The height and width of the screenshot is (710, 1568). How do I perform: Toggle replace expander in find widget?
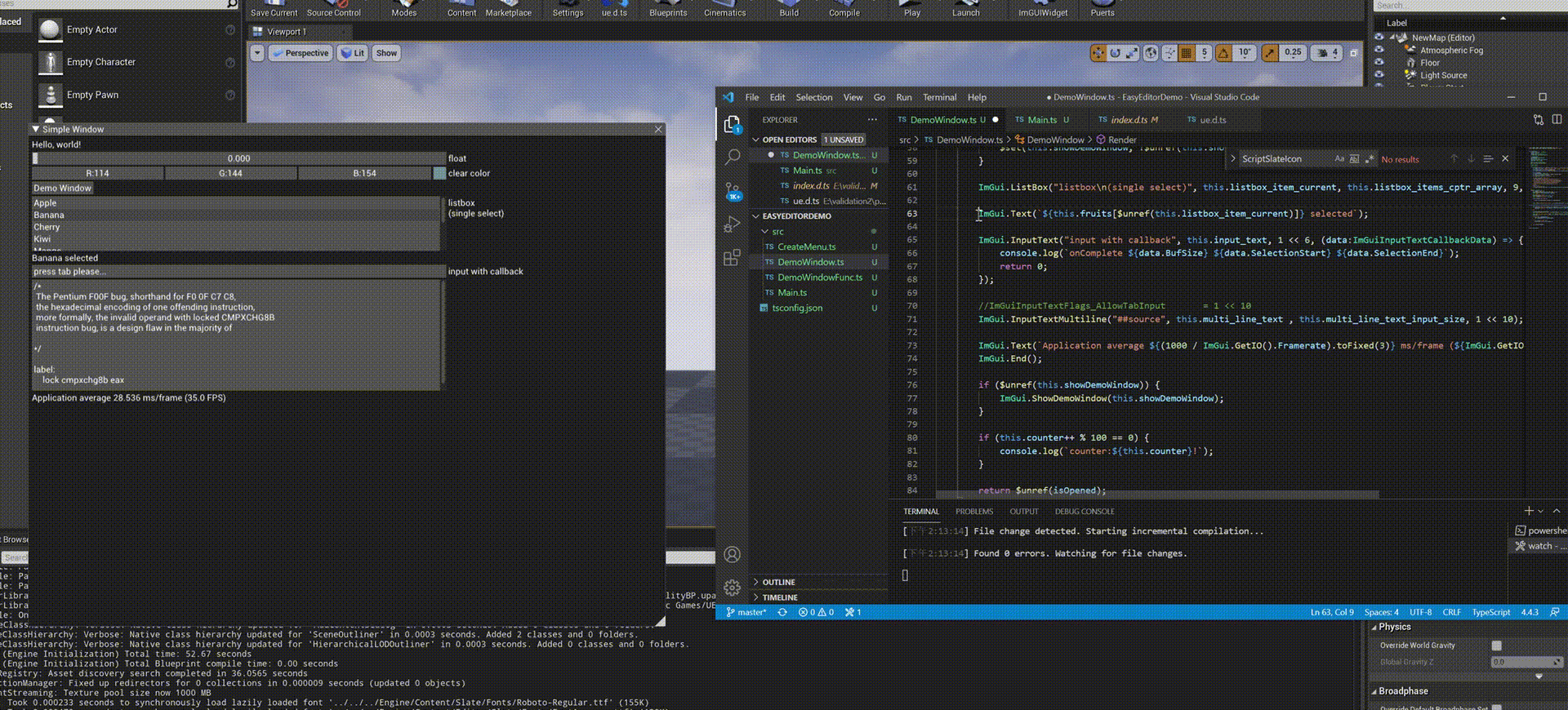coord(1233,159)
